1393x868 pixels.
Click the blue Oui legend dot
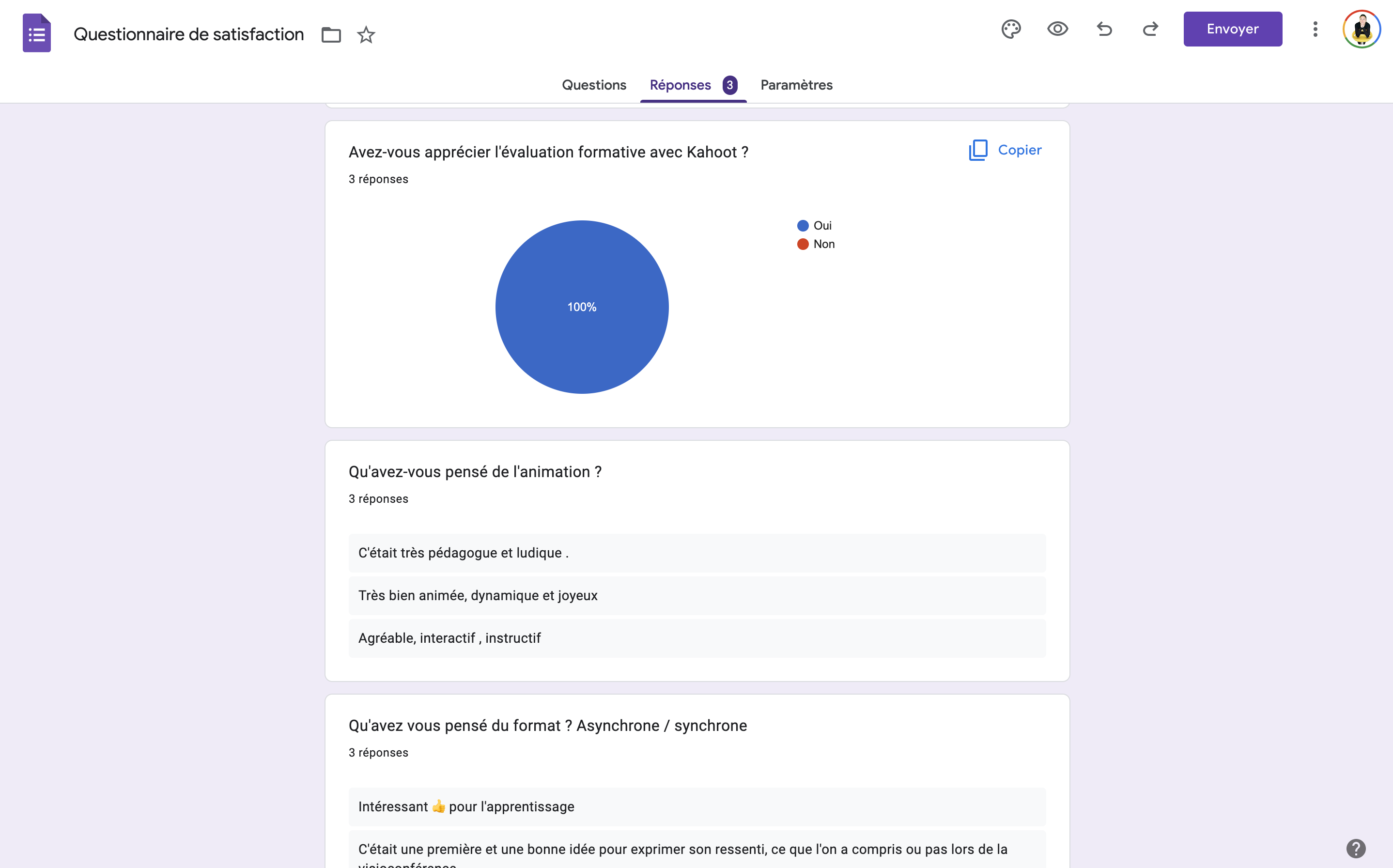click(x=803, y=226)
